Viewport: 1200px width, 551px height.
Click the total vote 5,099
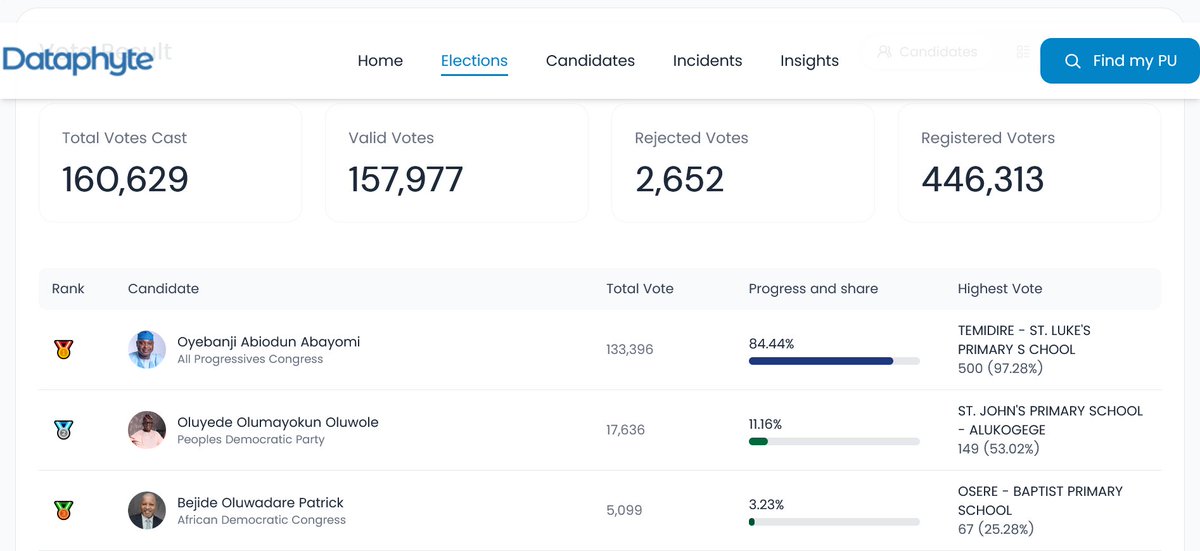point(624,510)
